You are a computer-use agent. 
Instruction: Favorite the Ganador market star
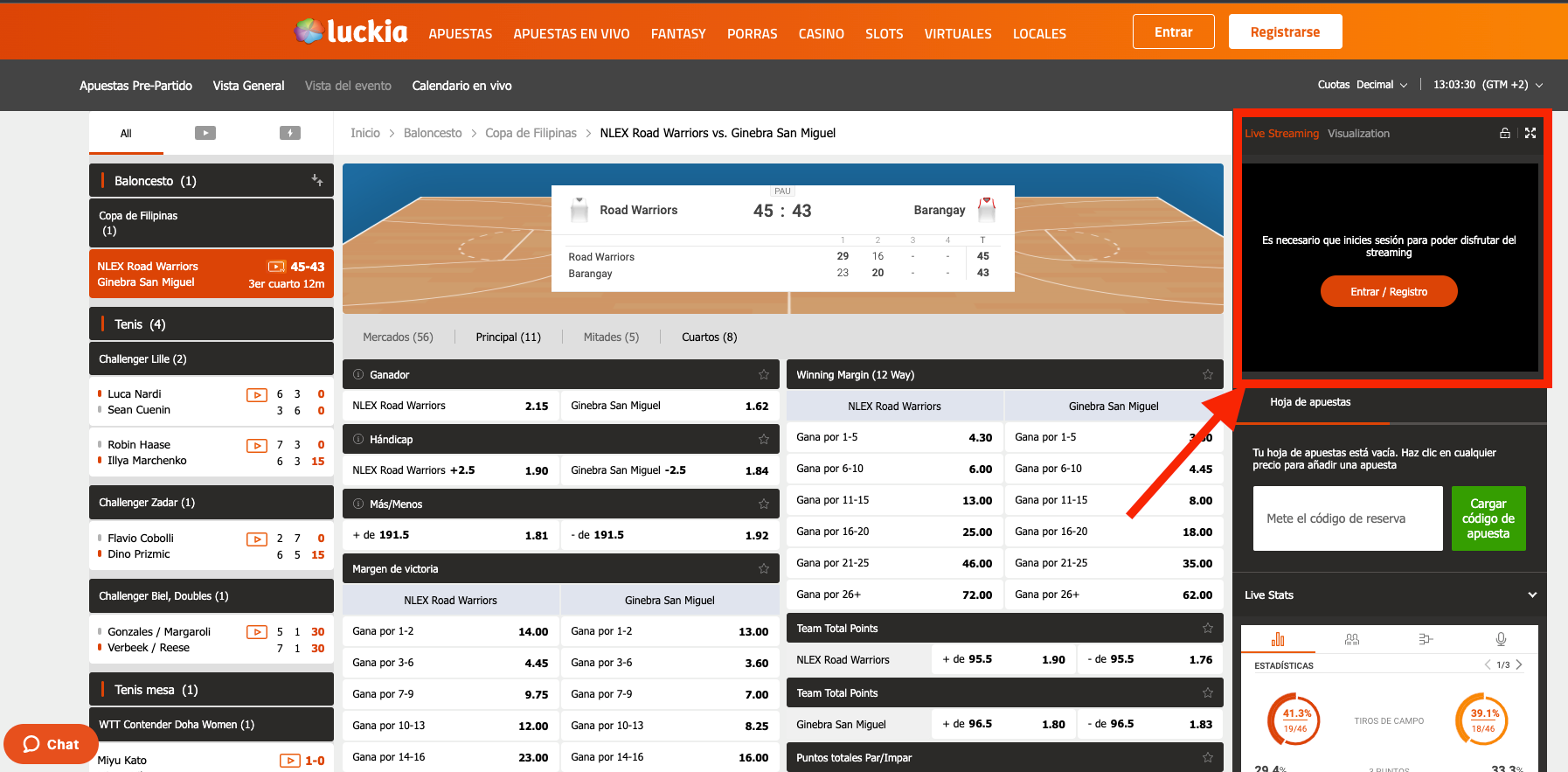coord(764,374)
